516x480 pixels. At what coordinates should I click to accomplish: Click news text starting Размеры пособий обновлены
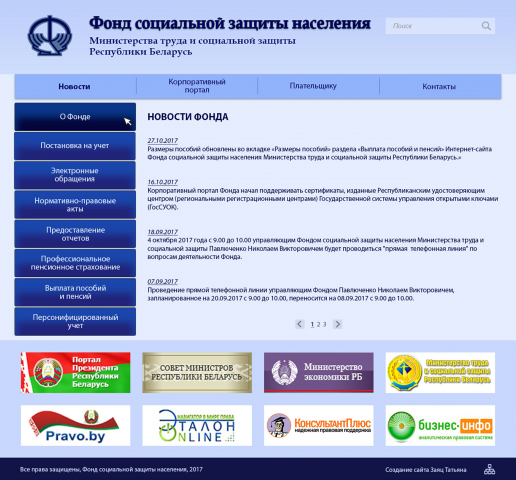pos(320,153)
